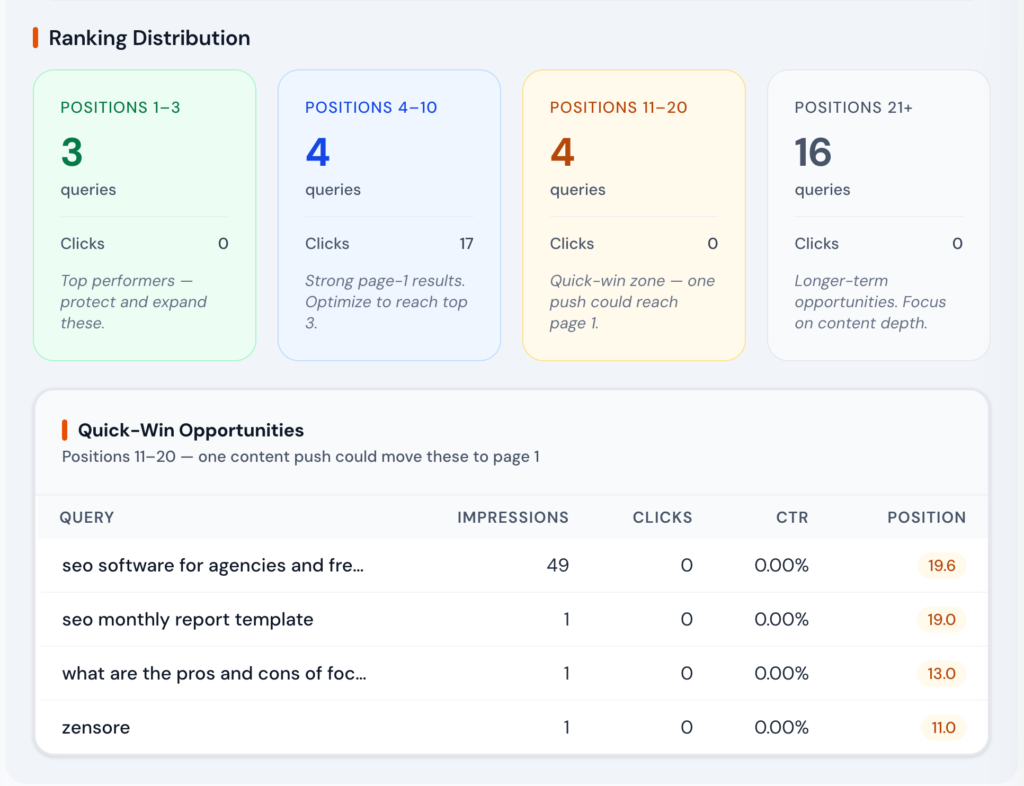Viewport: 1024px width, 786px height.
Task: Sort the table by POSITION column
Action: tap(926, 517)
